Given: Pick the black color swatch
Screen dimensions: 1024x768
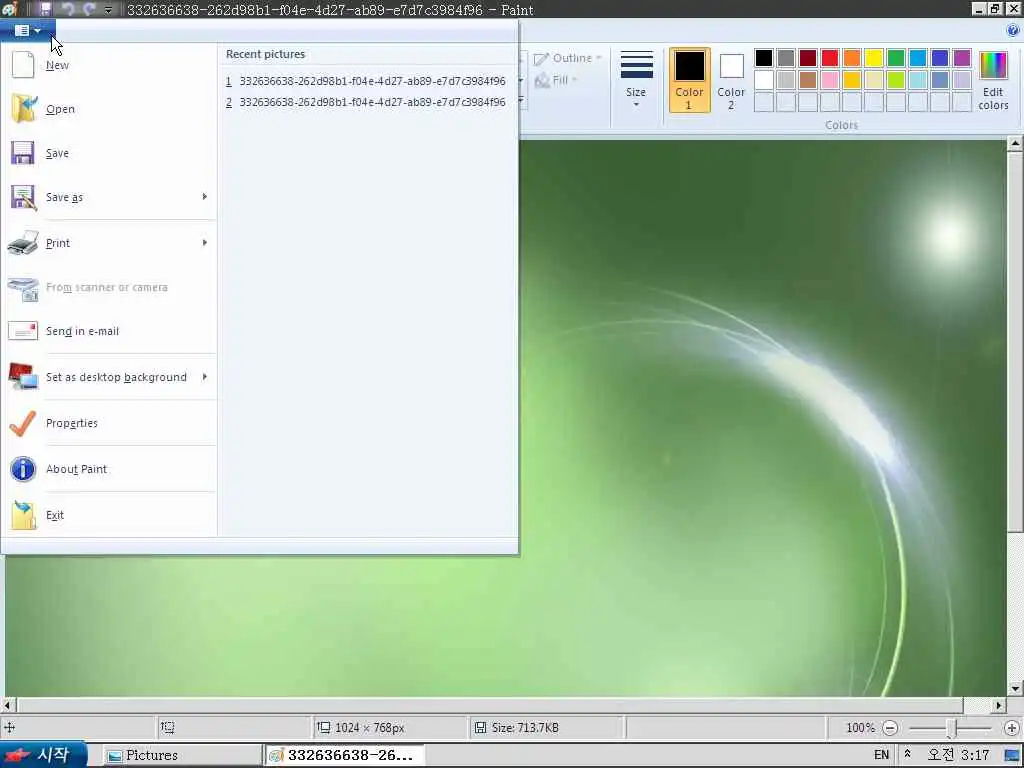Looking at the screenshot, I should coord(763,58).
